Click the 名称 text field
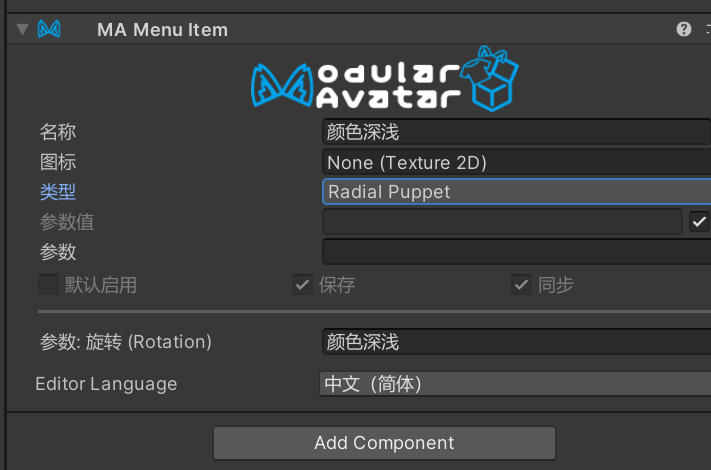 (516, 131)
